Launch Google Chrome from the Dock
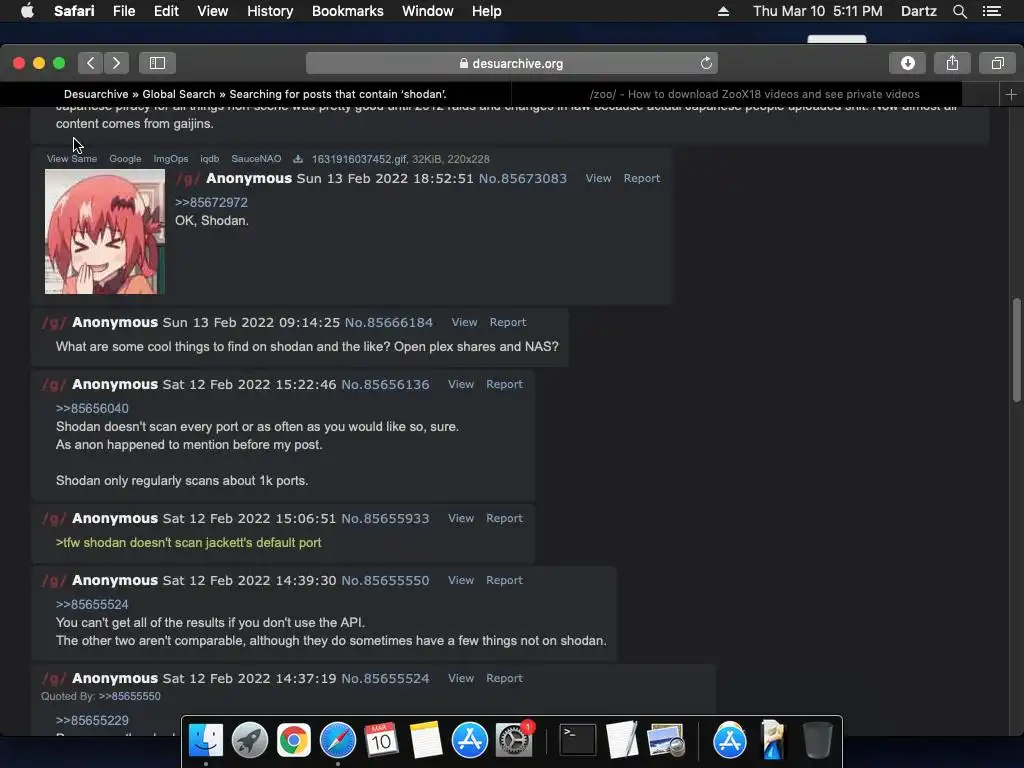The height and width of the screenshot is (768, 1024). 293,740
